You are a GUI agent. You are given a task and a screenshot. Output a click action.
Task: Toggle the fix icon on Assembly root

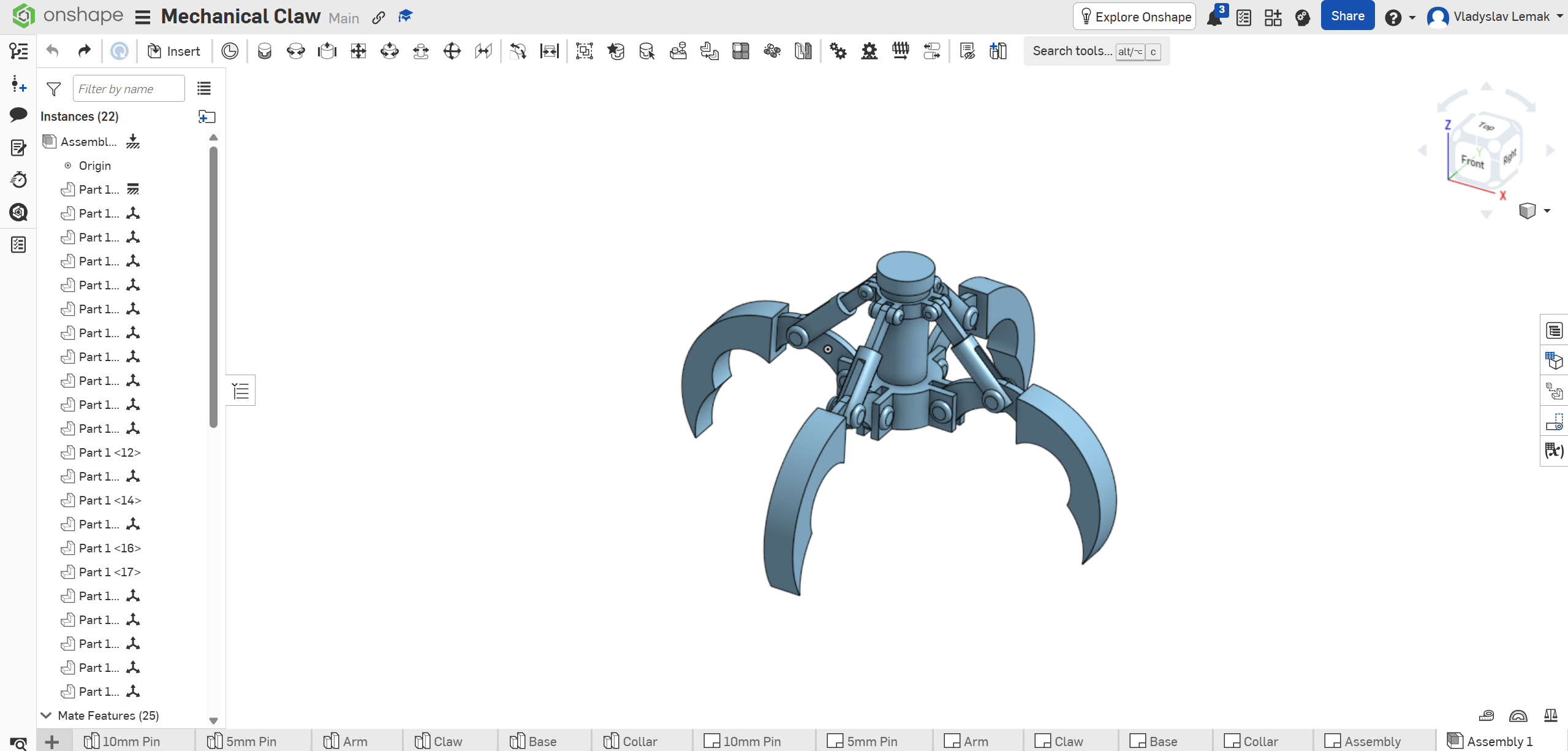click(133, 142)
